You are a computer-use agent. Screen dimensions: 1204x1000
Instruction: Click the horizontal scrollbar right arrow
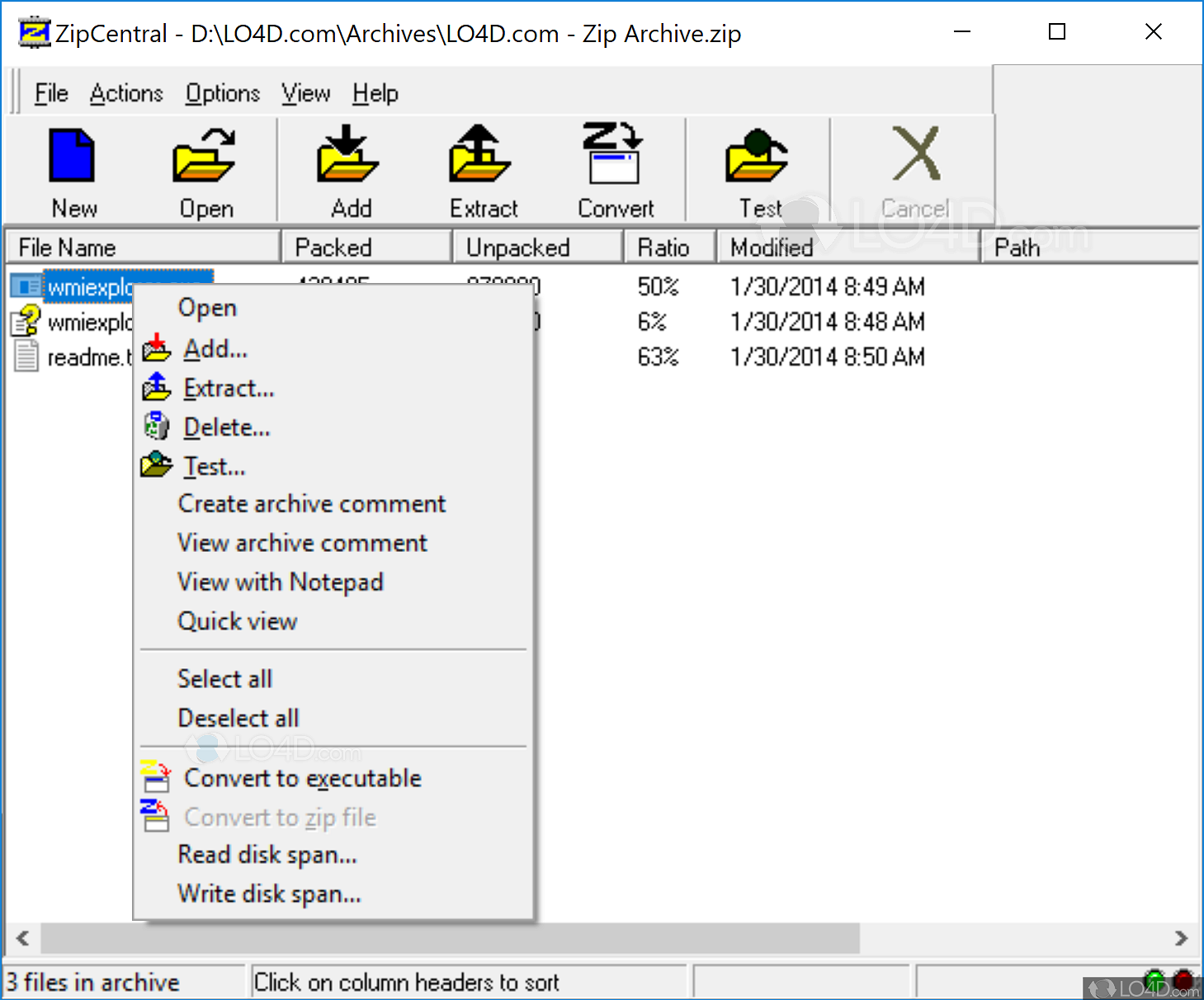1181,938
